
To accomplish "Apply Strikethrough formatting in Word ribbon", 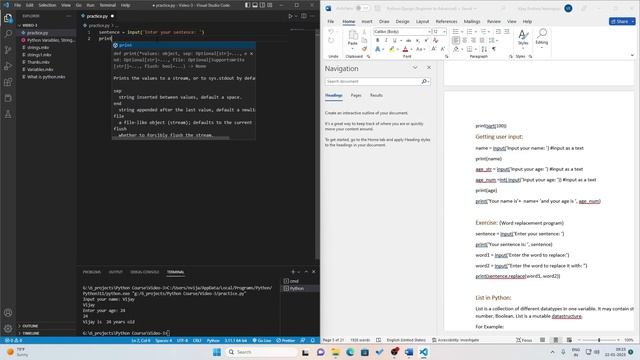I will pyautogui.click(x=409, y=40).
